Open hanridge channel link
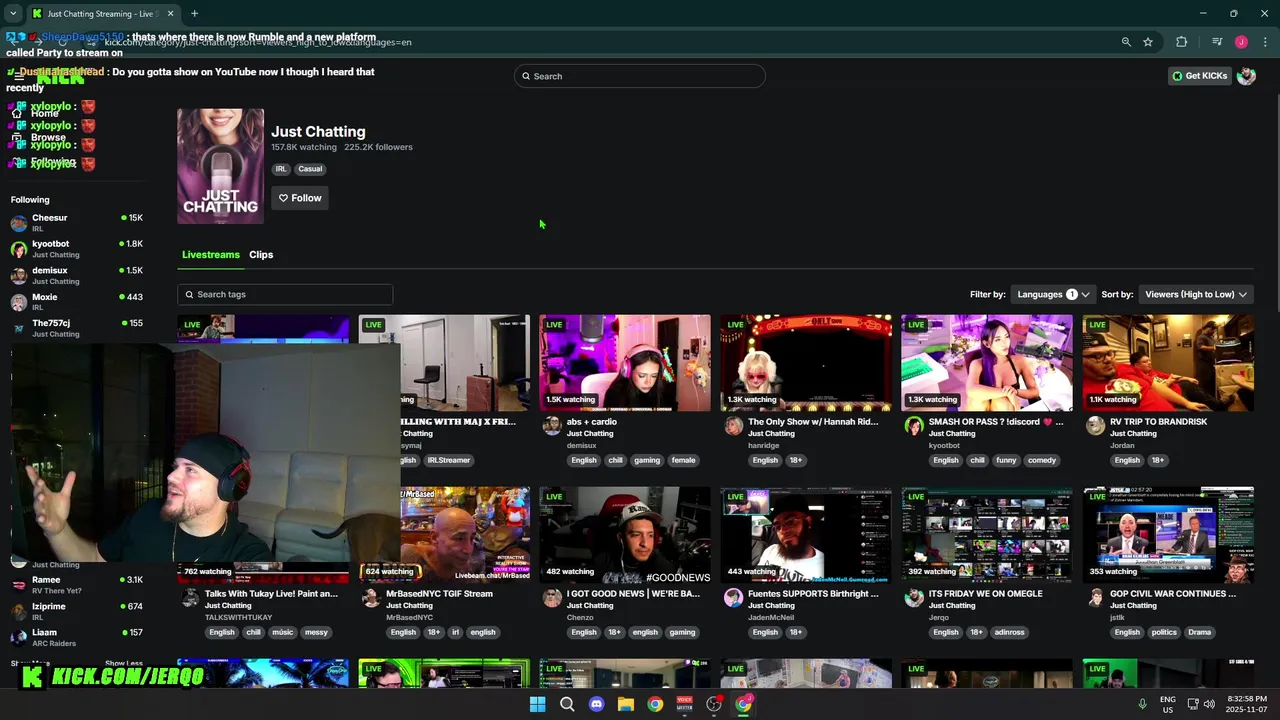This screenshot has width=1280, height=720. pos(764,446)
